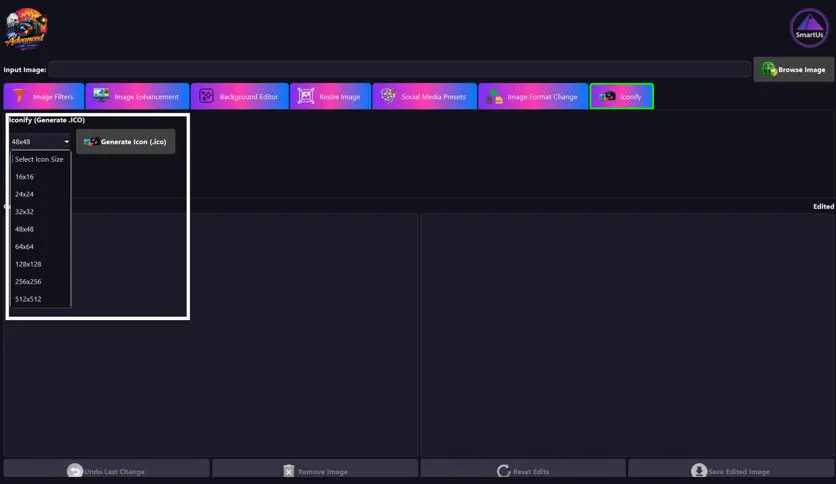Click Generate Icon (.ico) button
Viewport: 836px width, 484px height.
click(125, 142)
